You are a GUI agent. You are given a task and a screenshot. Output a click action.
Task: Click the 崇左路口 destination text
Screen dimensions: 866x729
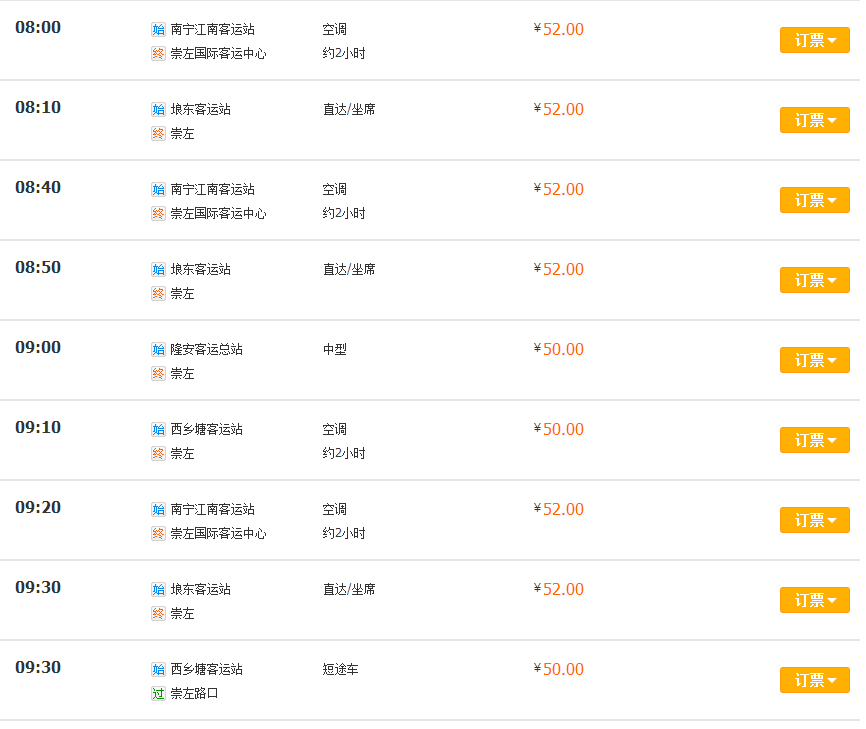pyautogui.click(x=194, y=693)
